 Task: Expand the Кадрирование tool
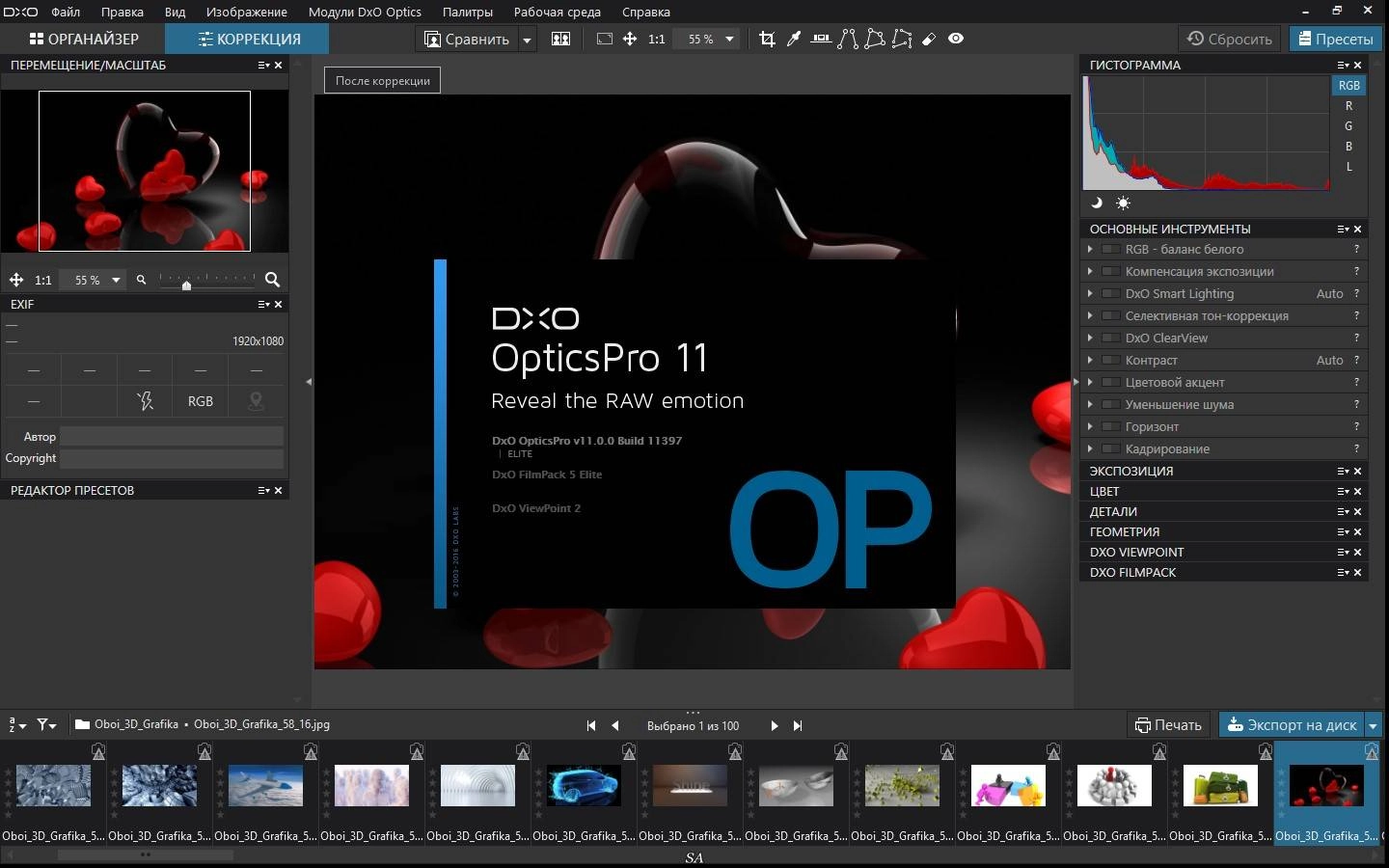pyautogui.click(x=1090, y=448)
